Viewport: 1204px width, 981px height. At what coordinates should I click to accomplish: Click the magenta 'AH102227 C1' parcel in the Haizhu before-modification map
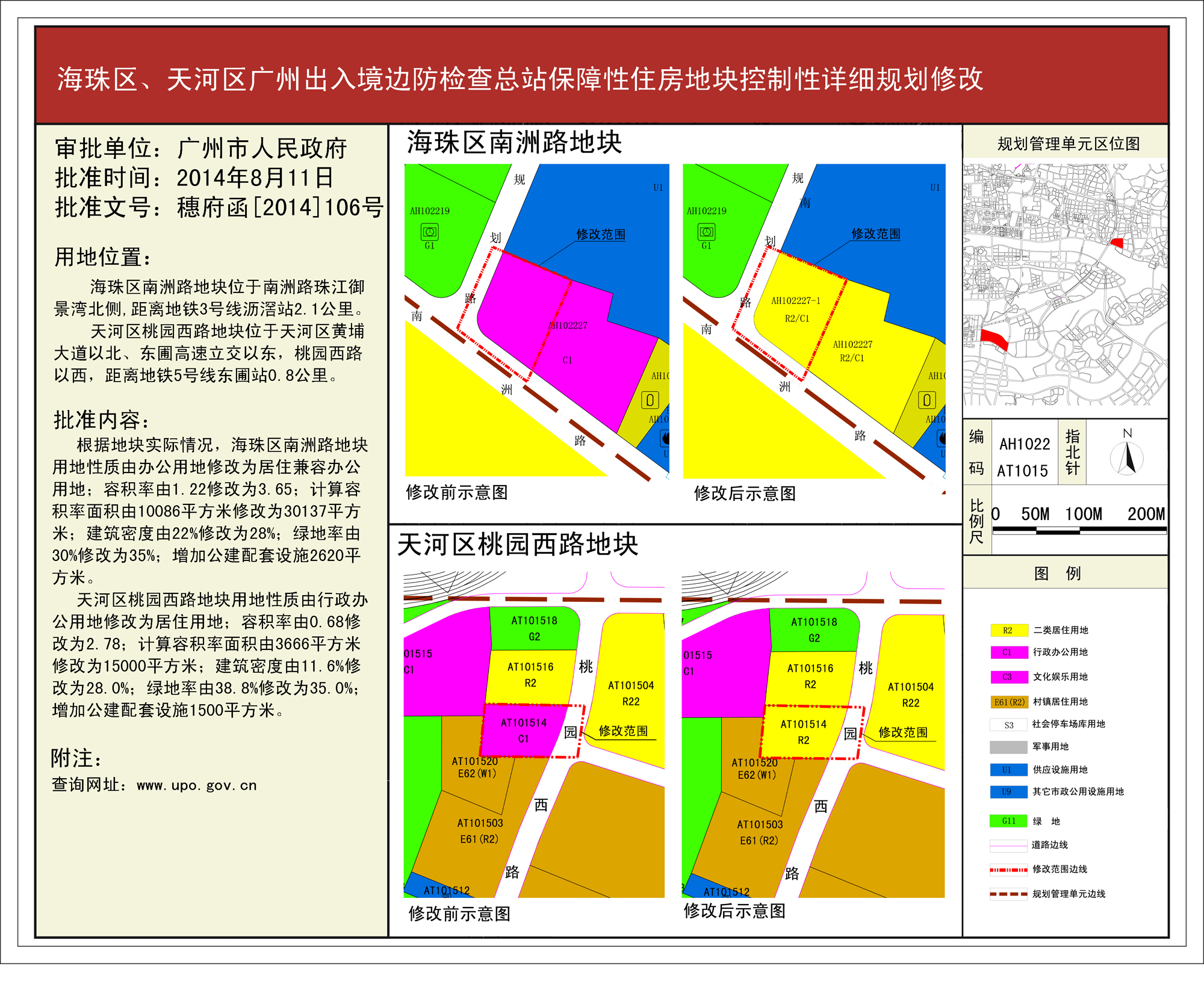pos(568,342)
